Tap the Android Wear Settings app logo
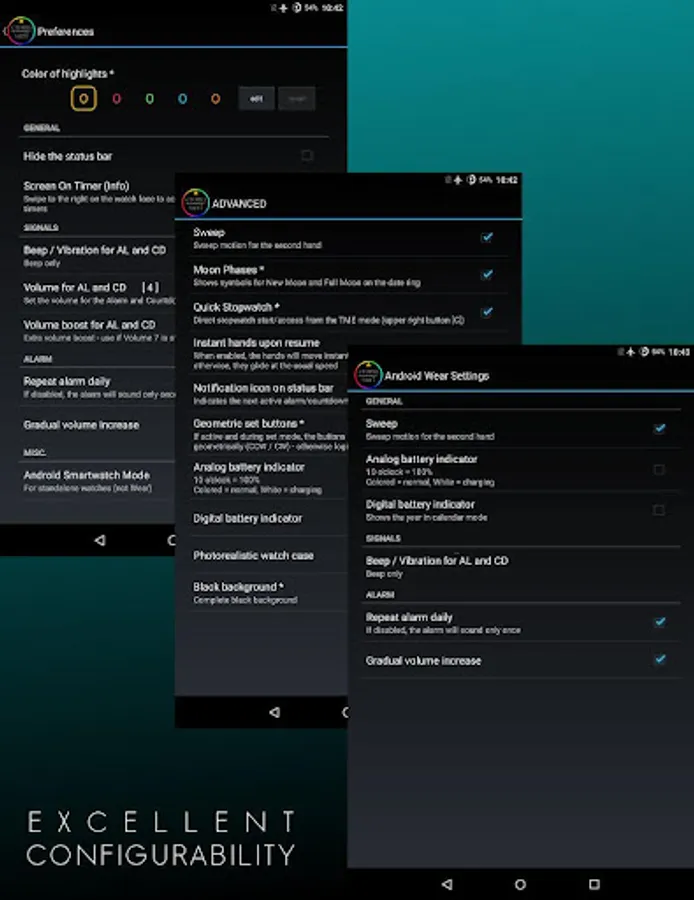Image resolution: width=694 pixels, height=900 pixels. [x=368, y=375]
